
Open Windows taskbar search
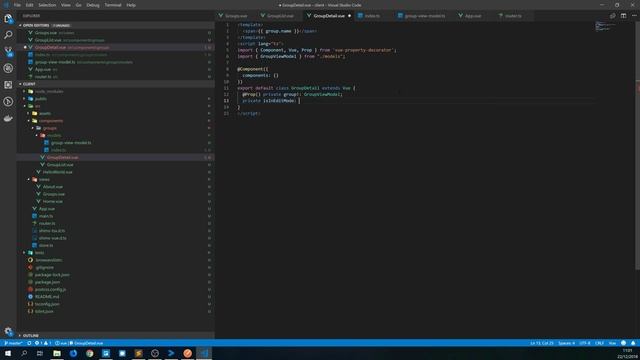(x=24, y=353)
